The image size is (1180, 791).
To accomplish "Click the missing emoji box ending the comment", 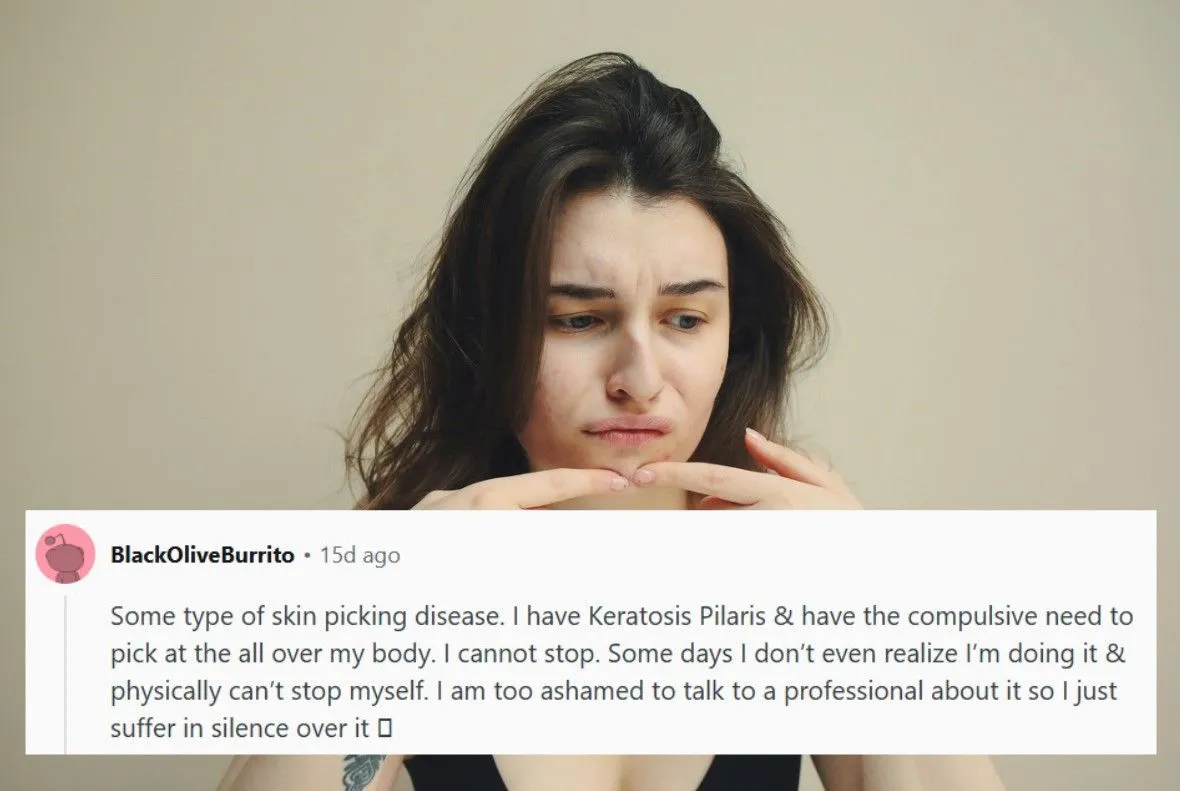I will pyautogui.click(x=385, y=729).
